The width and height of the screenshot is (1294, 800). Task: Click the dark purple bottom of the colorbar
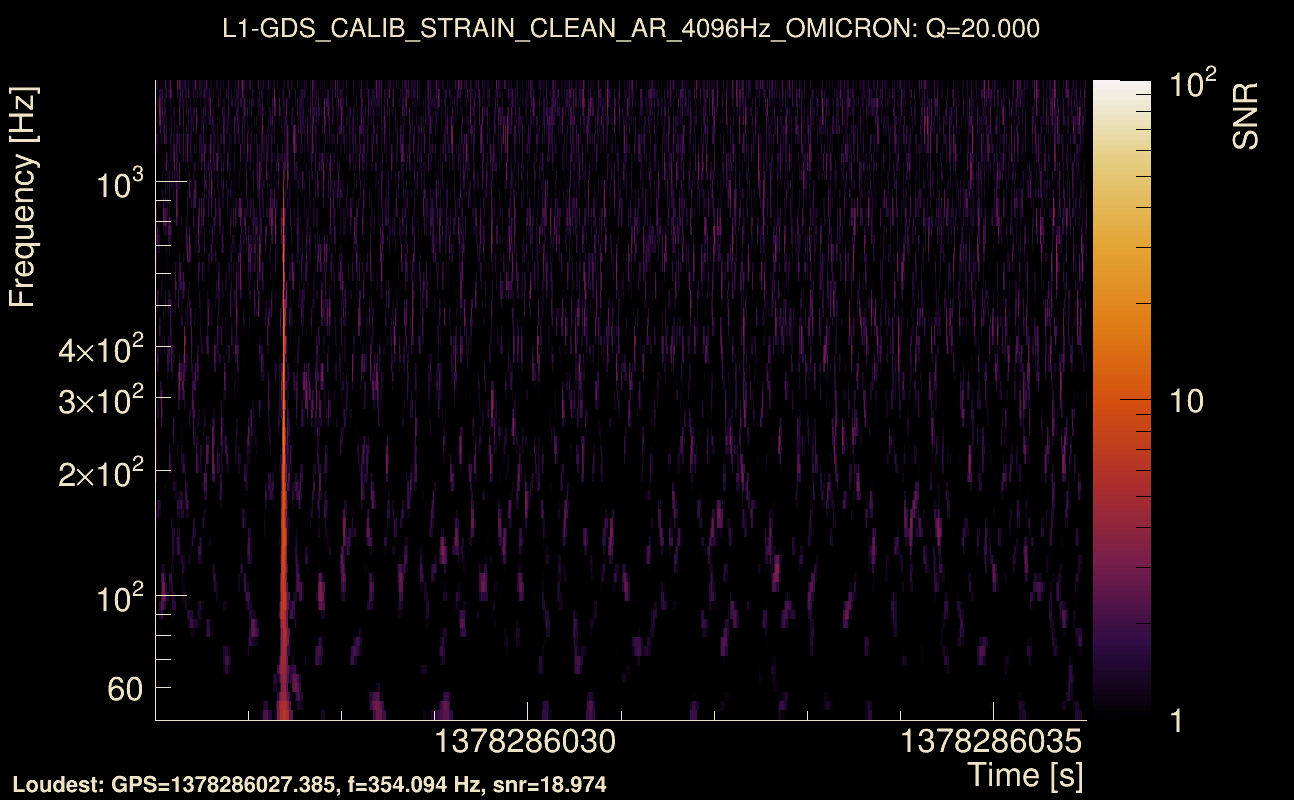pos(1120,690)
